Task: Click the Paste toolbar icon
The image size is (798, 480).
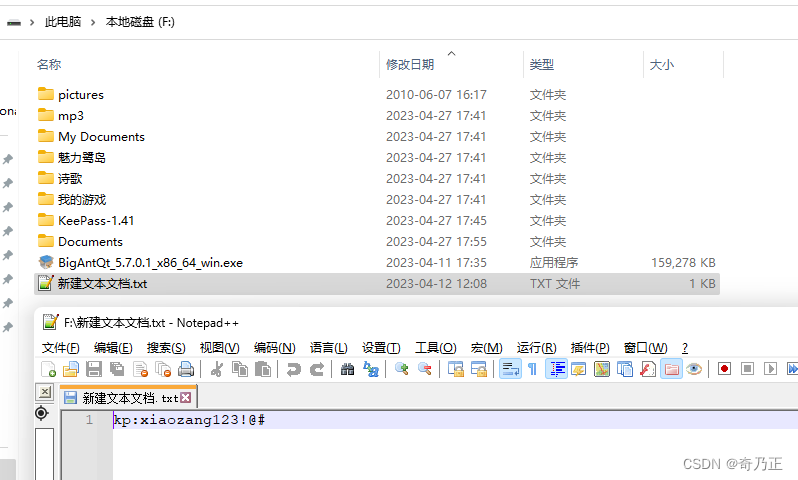Action: 263,369
